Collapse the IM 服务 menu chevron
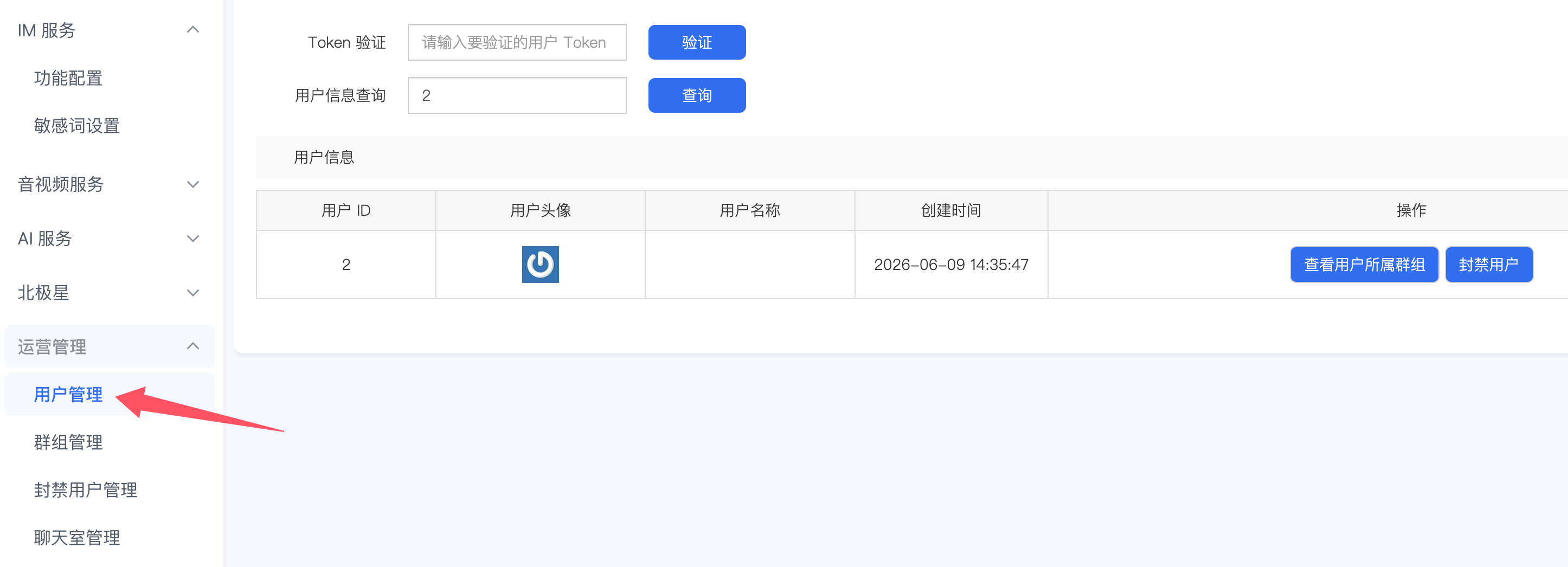Viewport: 1568px width, 567px height. [193, 30]
